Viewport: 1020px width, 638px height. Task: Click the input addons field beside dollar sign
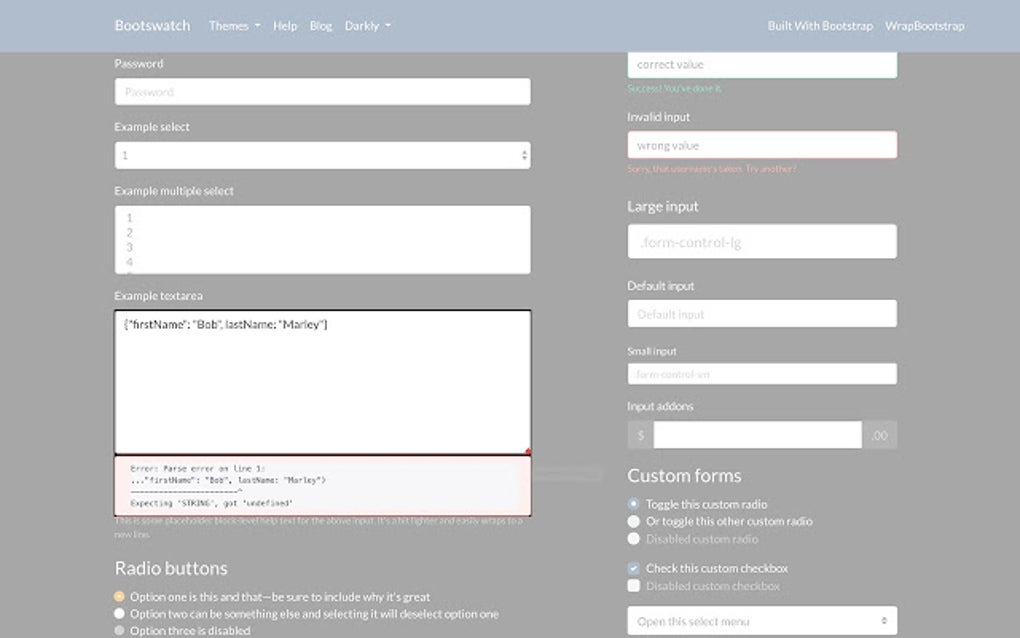click(757, 434)
